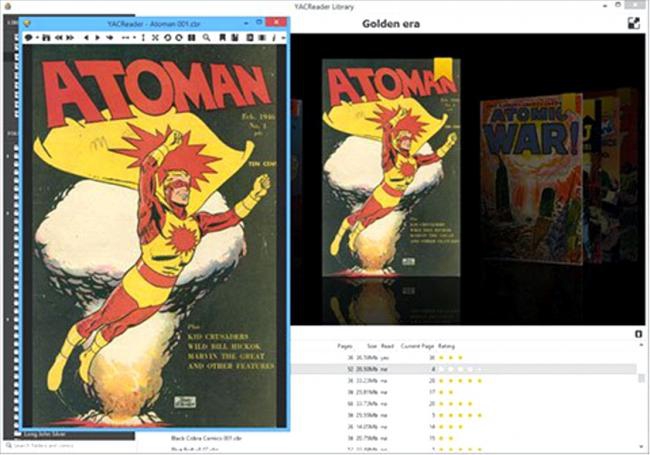The image size is (650, 455).
Task: Click the Long John Silver folder item
Action: tap(44, 435)
